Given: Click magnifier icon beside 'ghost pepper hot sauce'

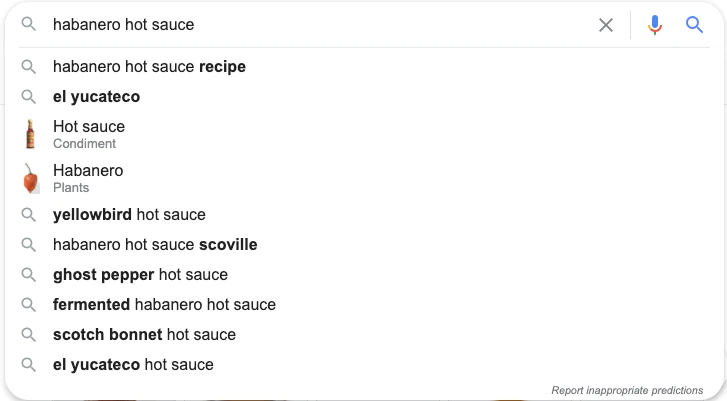Looking at the screenshot, I should [x=29, y=274].
